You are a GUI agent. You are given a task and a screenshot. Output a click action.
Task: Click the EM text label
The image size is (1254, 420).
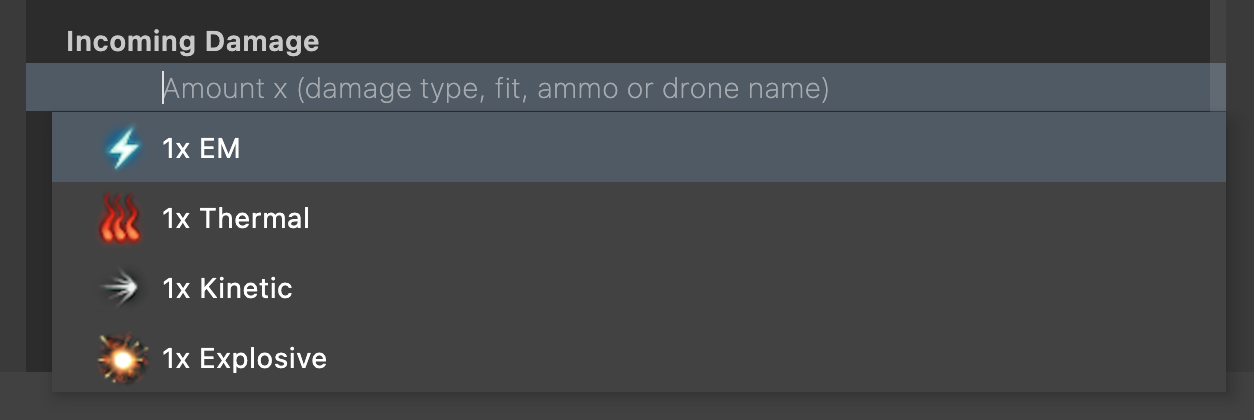point(220,149)
